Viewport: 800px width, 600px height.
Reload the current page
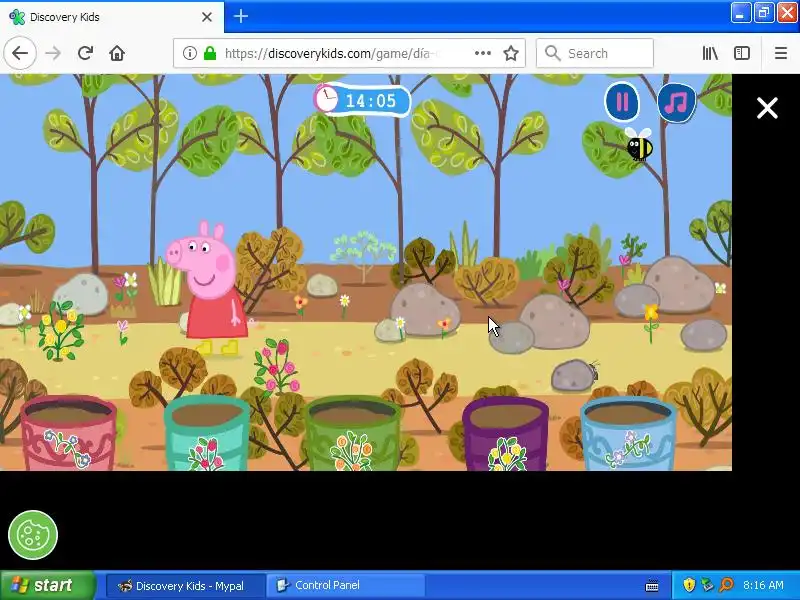pos(85,53)
